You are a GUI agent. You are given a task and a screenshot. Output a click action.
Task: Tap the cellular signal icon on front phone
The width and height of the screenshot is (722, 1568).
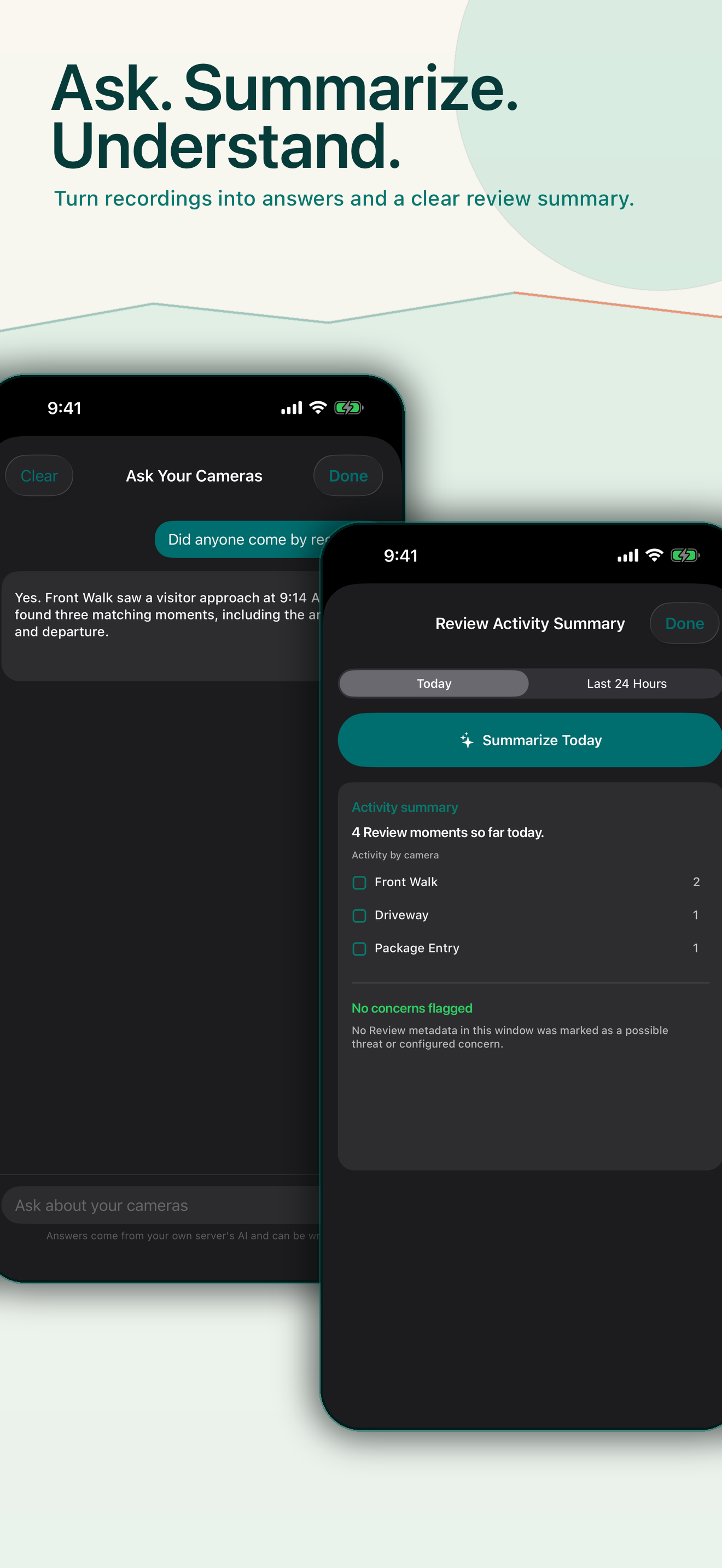(627, 555)
